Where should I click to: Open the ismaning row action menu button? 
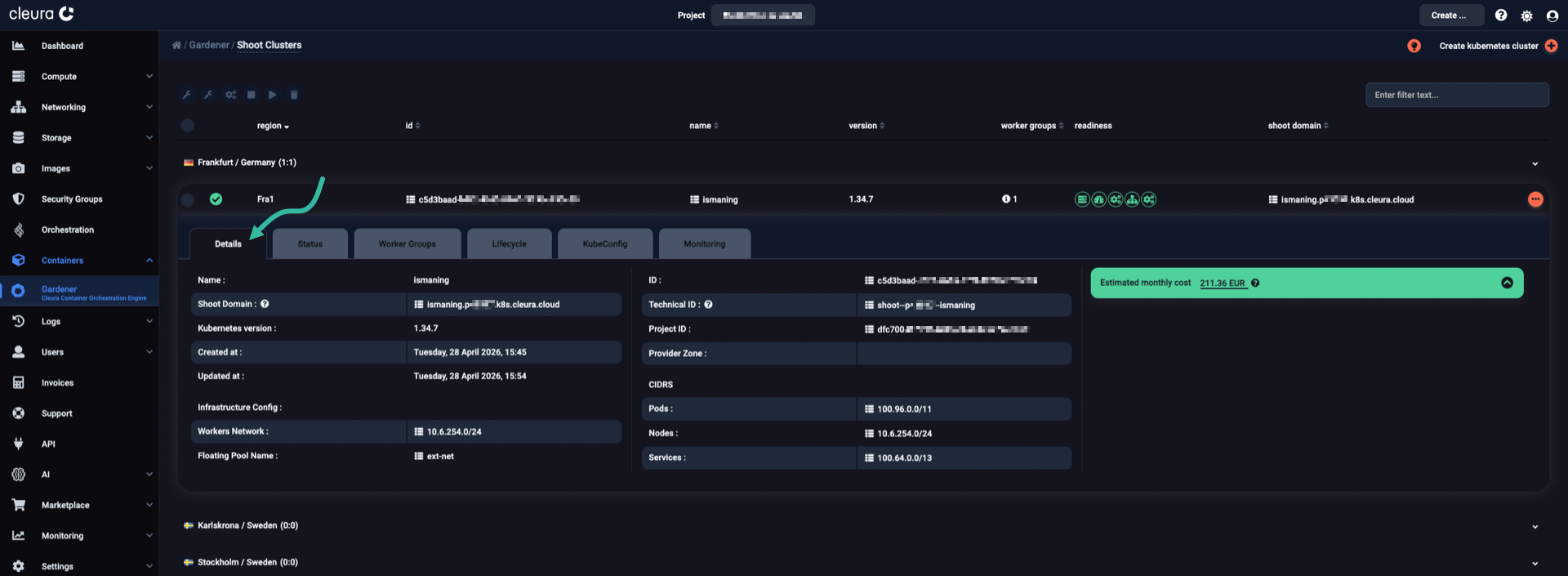click(x=1535, y=199)
